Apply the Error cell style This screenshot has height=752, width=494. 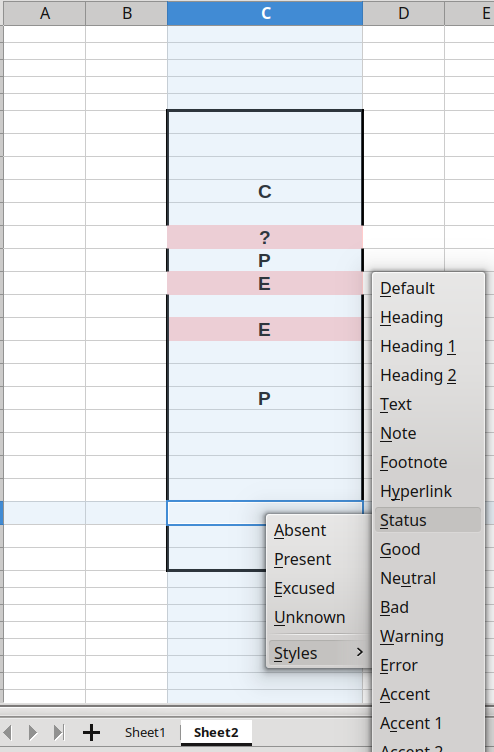tap(428, 665)
